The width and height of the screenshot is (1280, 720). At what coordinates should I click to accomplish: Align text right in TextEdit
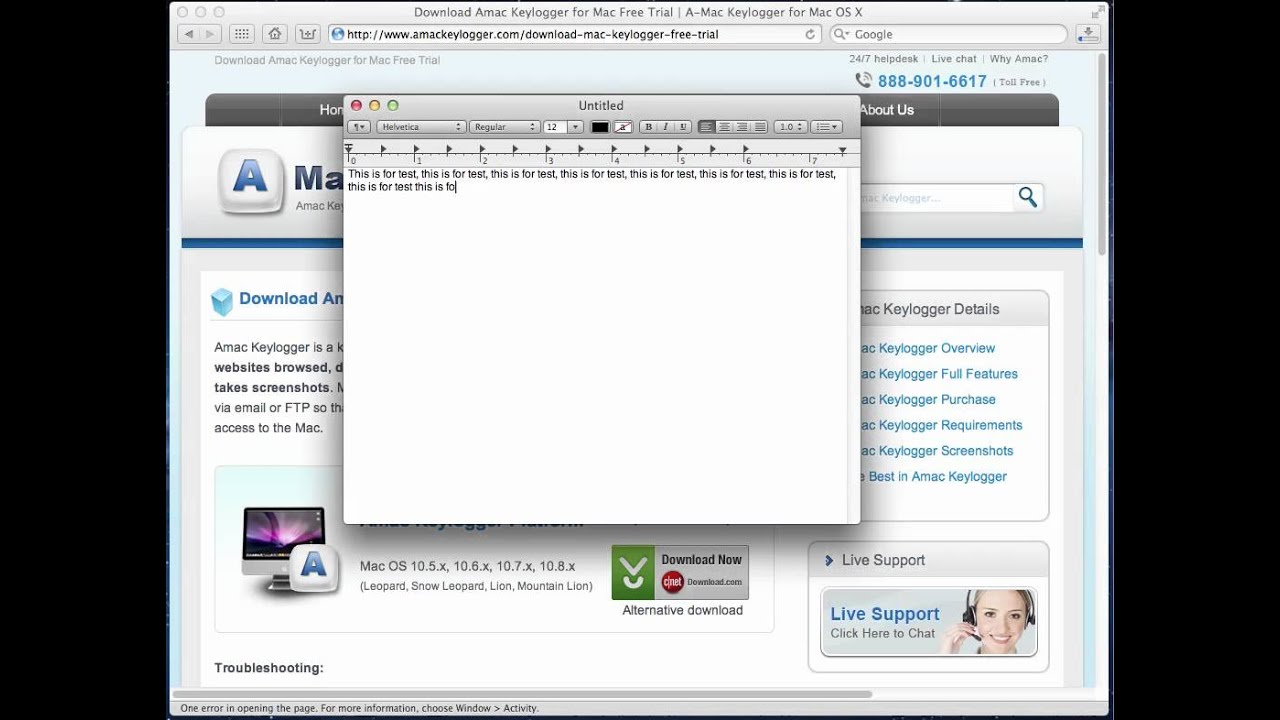pyautogui.click(x=742, y=127)
